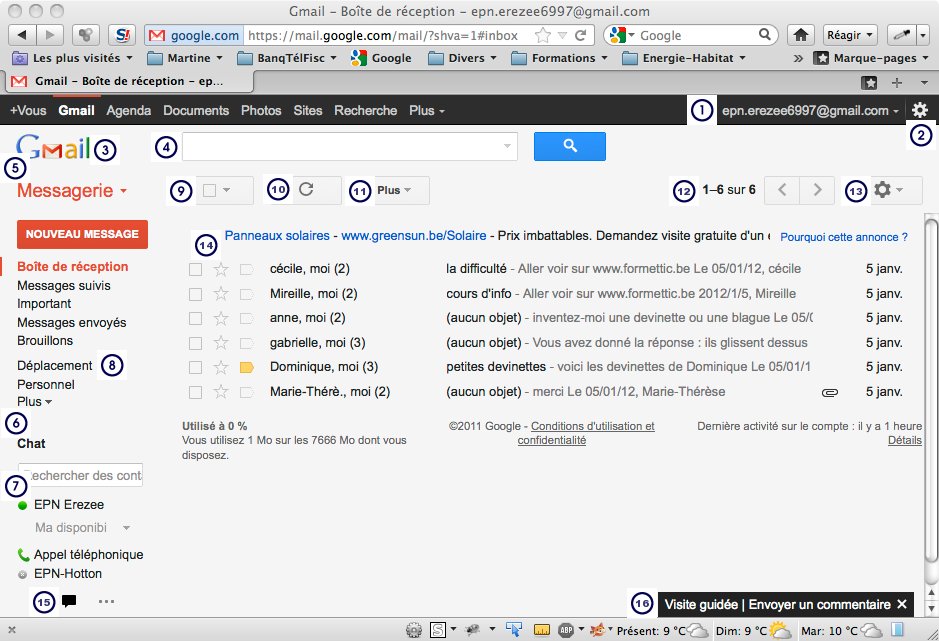
Task: Open the Formations bookmarks folder
Action: pyautogui.click(x=559, y=58)
